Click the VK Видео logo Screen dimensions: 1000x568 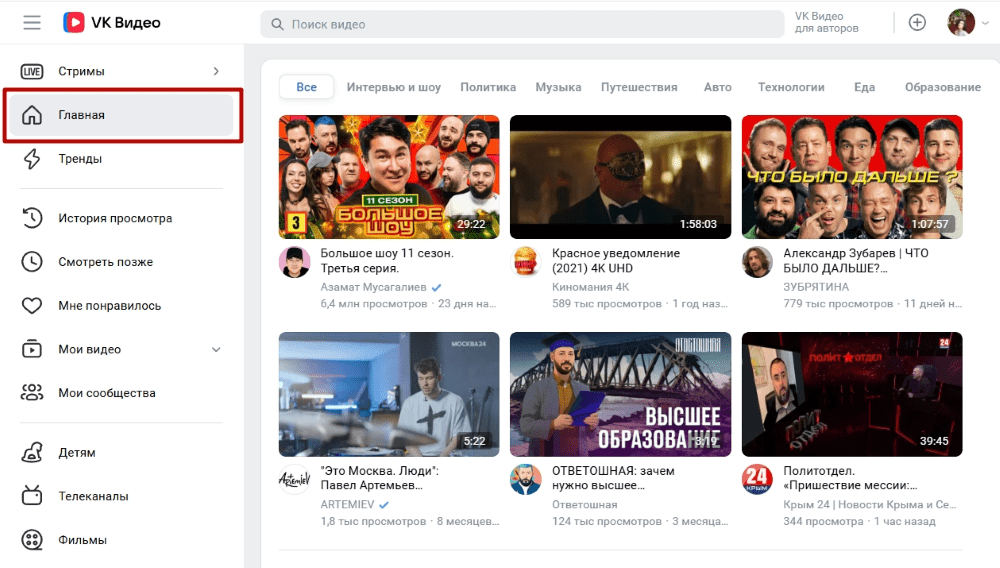pyautogui.click(x=112, y=23)
